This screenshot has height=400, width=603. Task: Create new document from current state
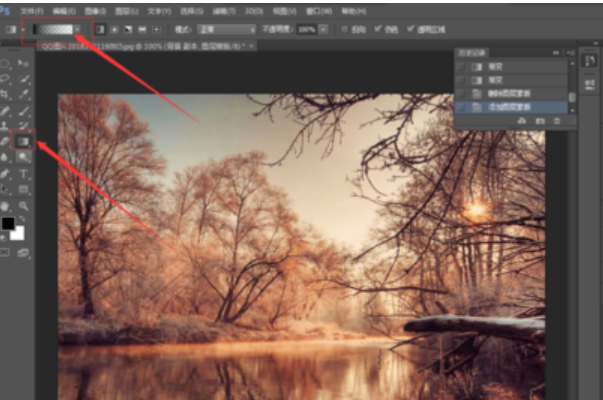522,121
